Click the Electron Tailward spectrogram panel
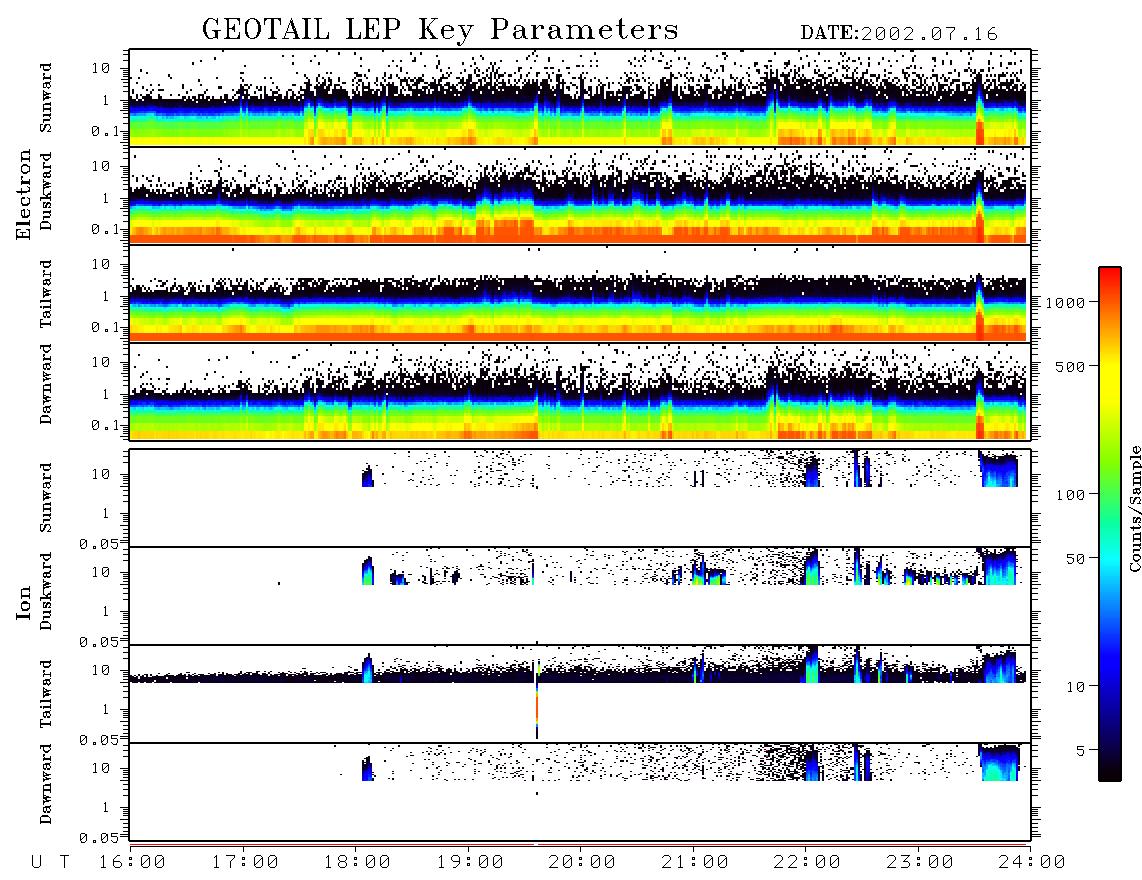 [580, 294]
